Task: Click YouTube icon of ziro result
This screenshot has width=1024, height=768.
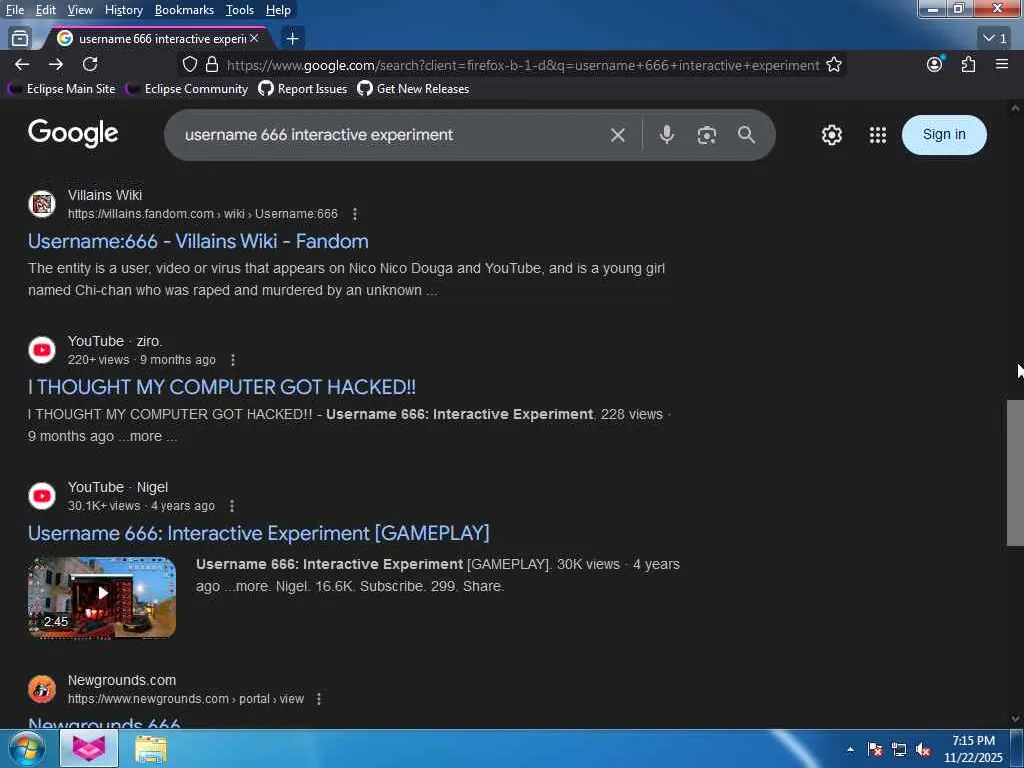Action: pyautogui.click(x=42, y=350)
